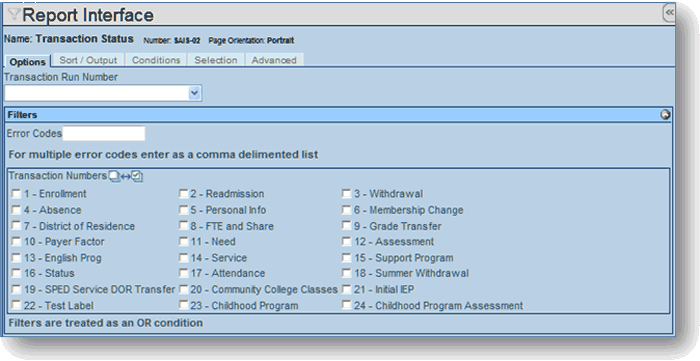Enable 7 - District of Residence
Screen dimensions: 700x361
coord(17,226)
